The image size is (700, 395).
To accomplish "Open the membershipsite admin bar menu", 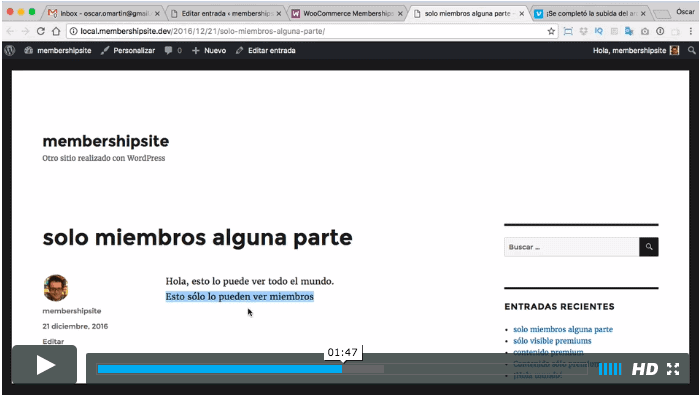I will [58, 50].
